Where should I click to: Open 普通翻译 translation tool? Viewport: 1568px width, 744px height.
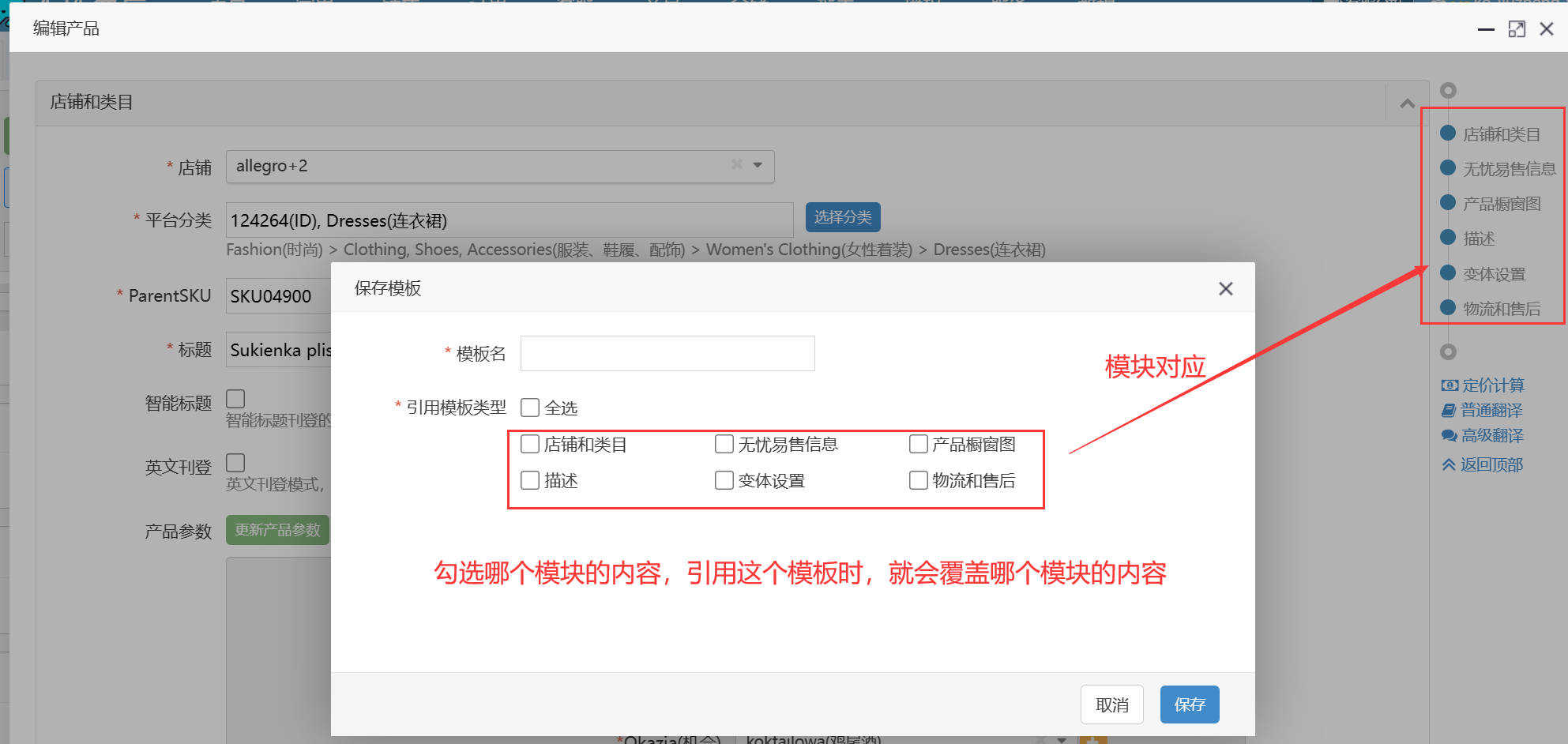click(1482, 410)
